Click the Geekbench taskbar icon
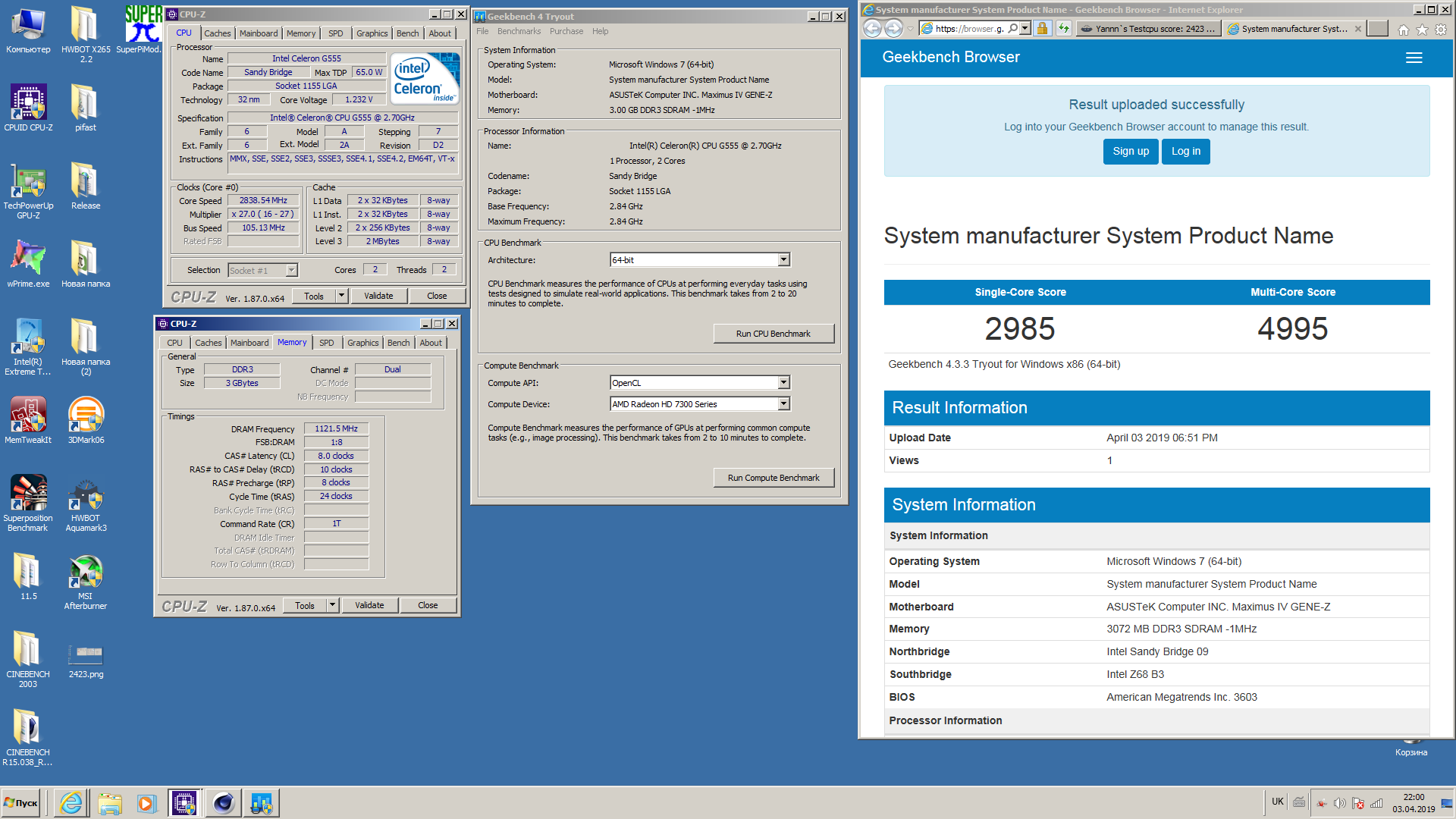The width and height of the screenshot is (1456, 819). [262, 803]
